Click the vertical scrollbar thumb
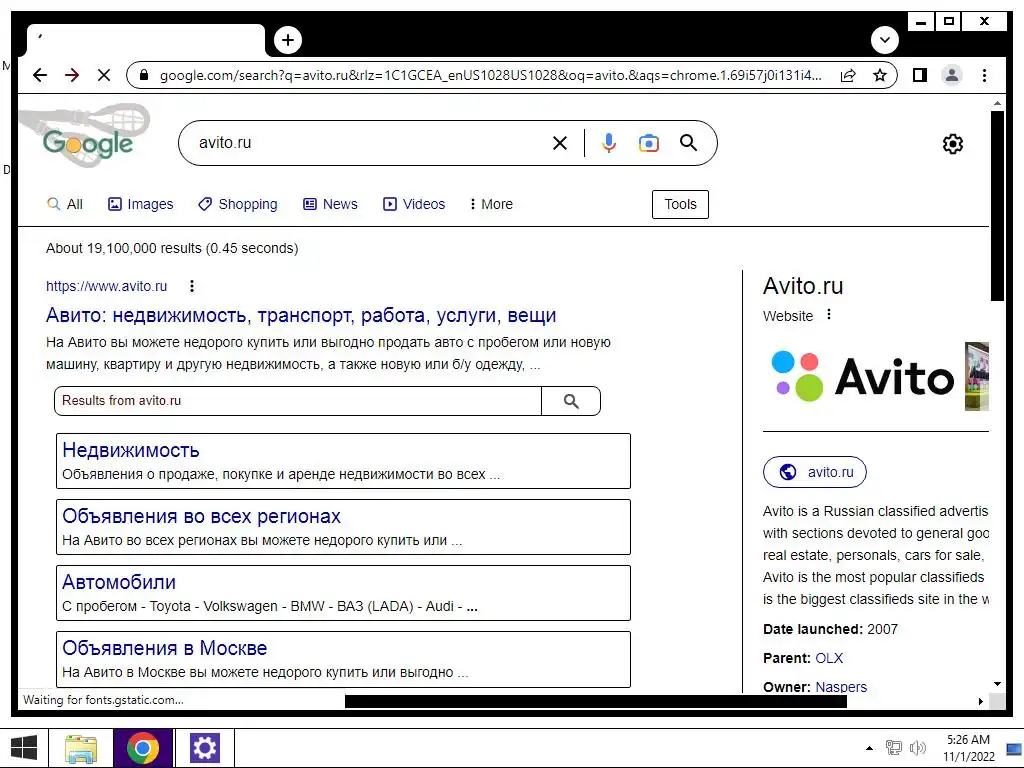The image size is (1024, 768). (997, 206)
